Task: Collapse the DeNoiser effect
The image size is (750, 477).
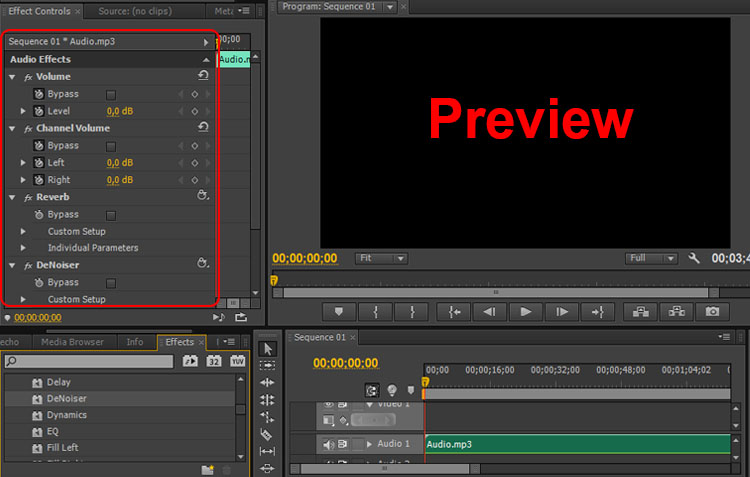Action: (x=12, y=265)
